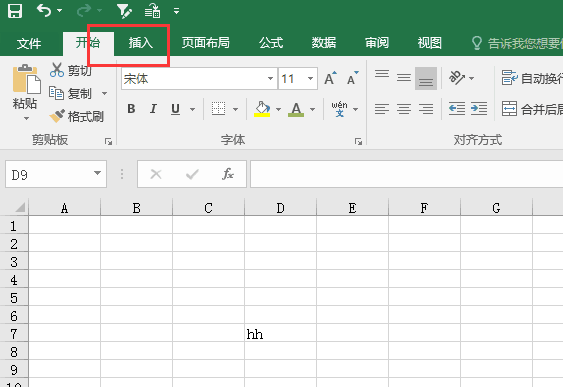
Task: Open the 文件 menu tab
Action: coord(29,43)
